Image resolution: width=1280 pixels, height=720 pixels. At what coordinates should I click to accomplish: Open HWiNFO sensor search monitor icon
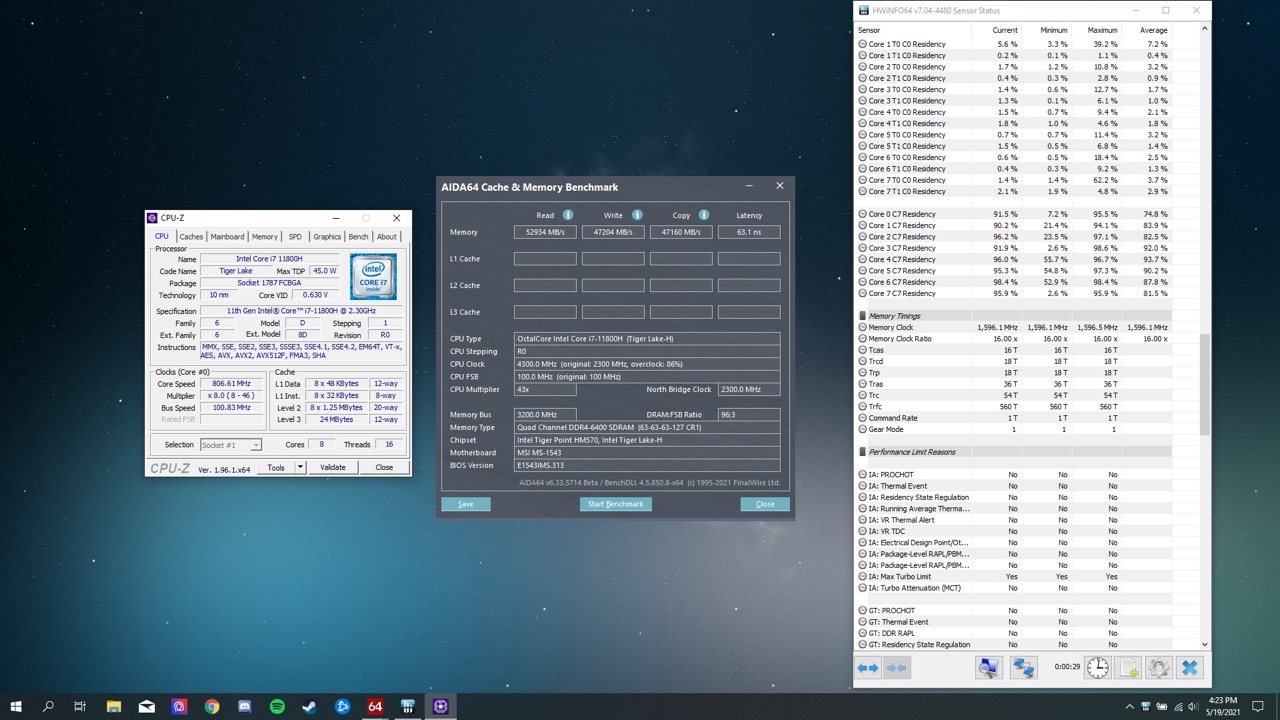point(988,668)
